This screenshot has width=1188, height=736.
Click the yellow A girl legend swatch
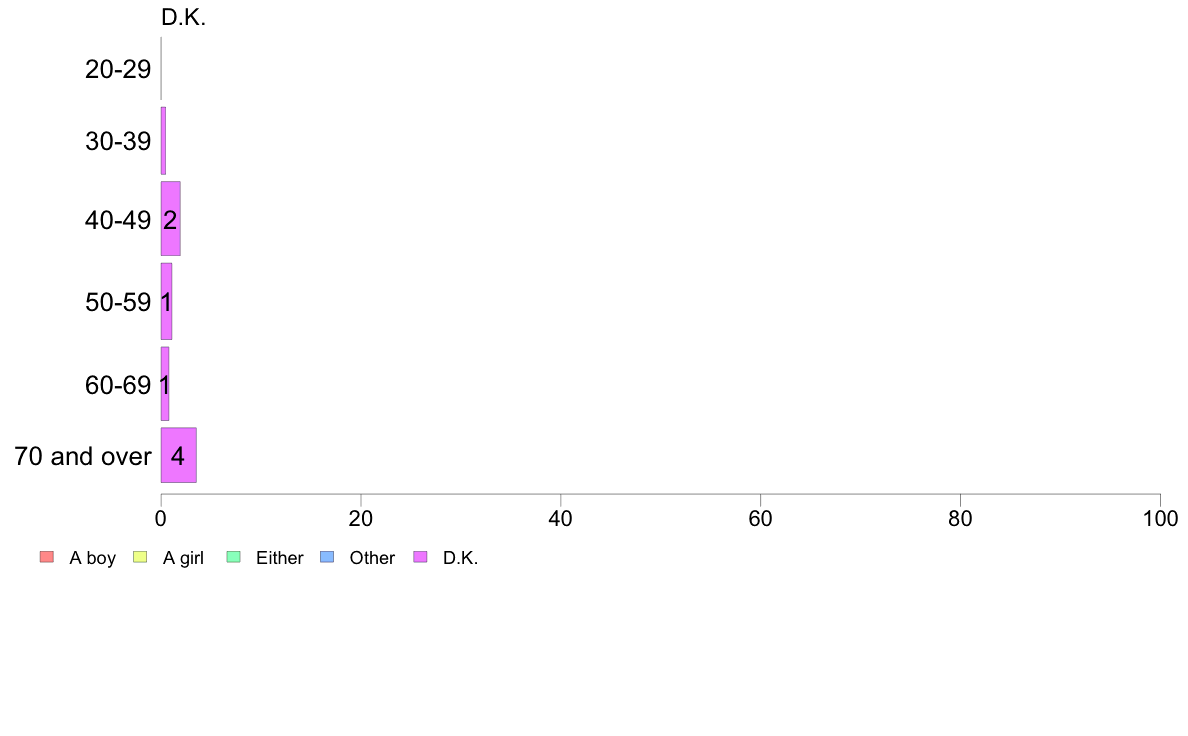tap(140, 557)
